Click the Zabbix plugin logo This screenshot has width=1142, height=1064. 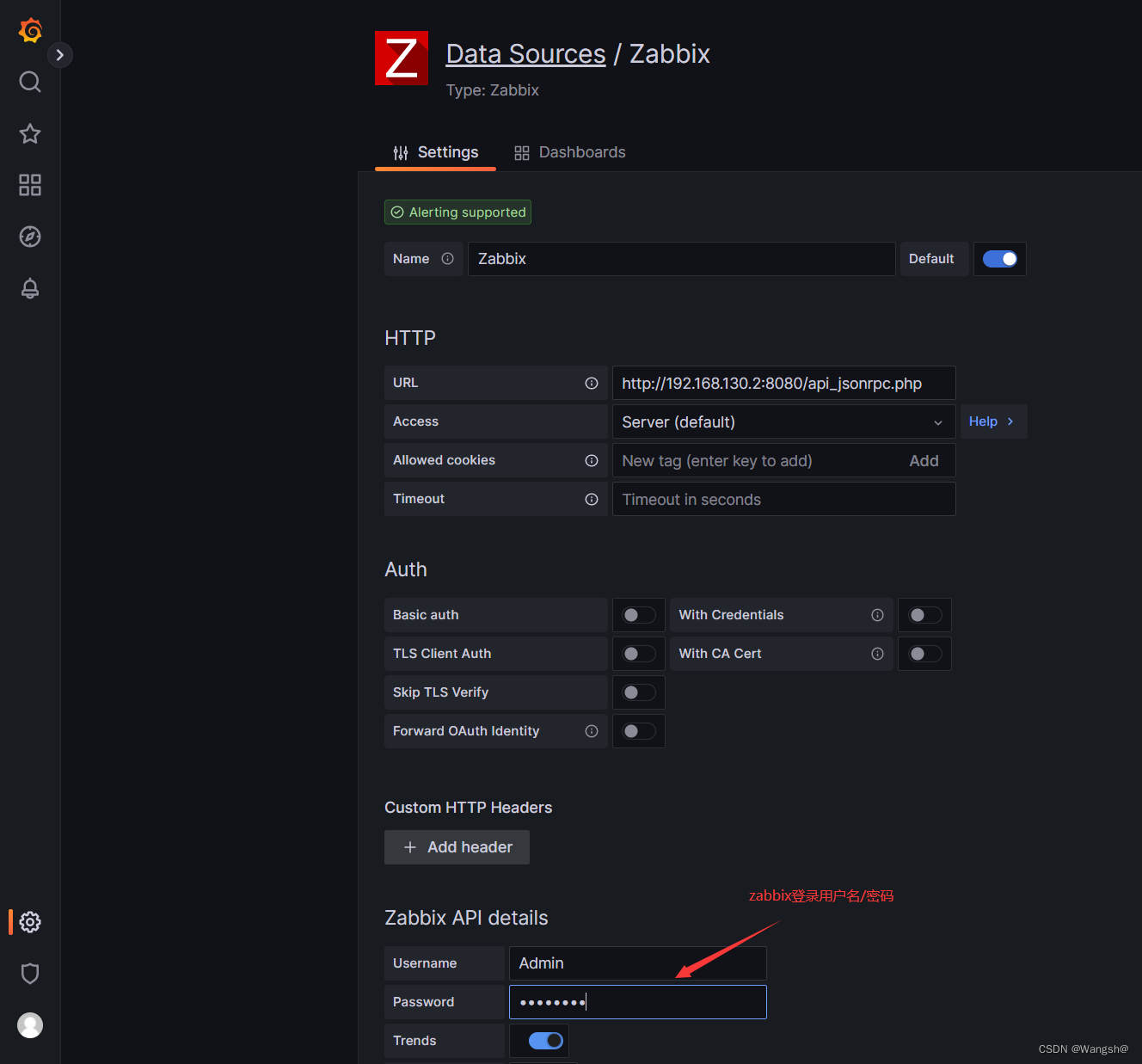[402, 58]
